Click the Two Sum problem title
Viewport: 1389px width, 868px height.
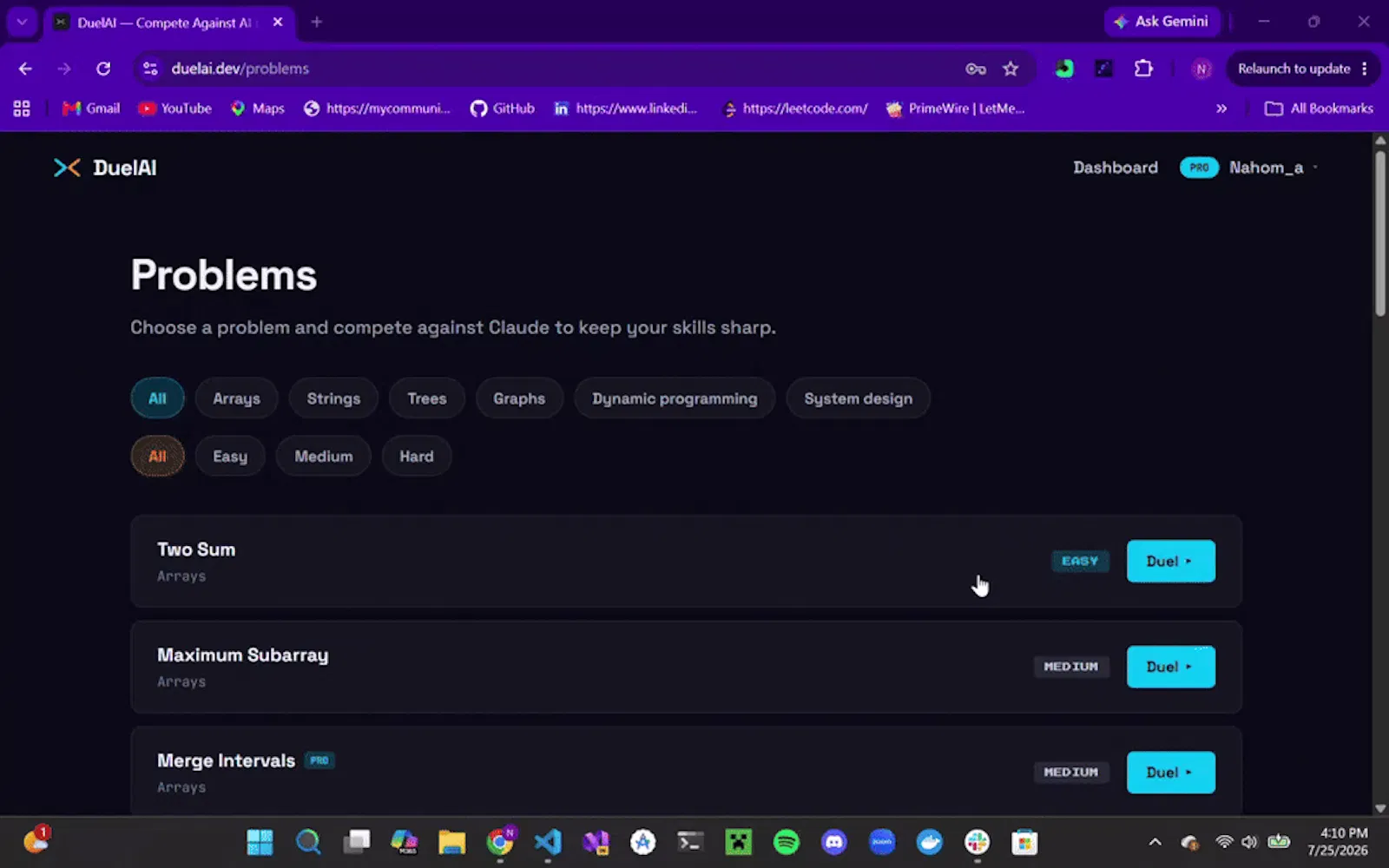(x=196, y=549)
